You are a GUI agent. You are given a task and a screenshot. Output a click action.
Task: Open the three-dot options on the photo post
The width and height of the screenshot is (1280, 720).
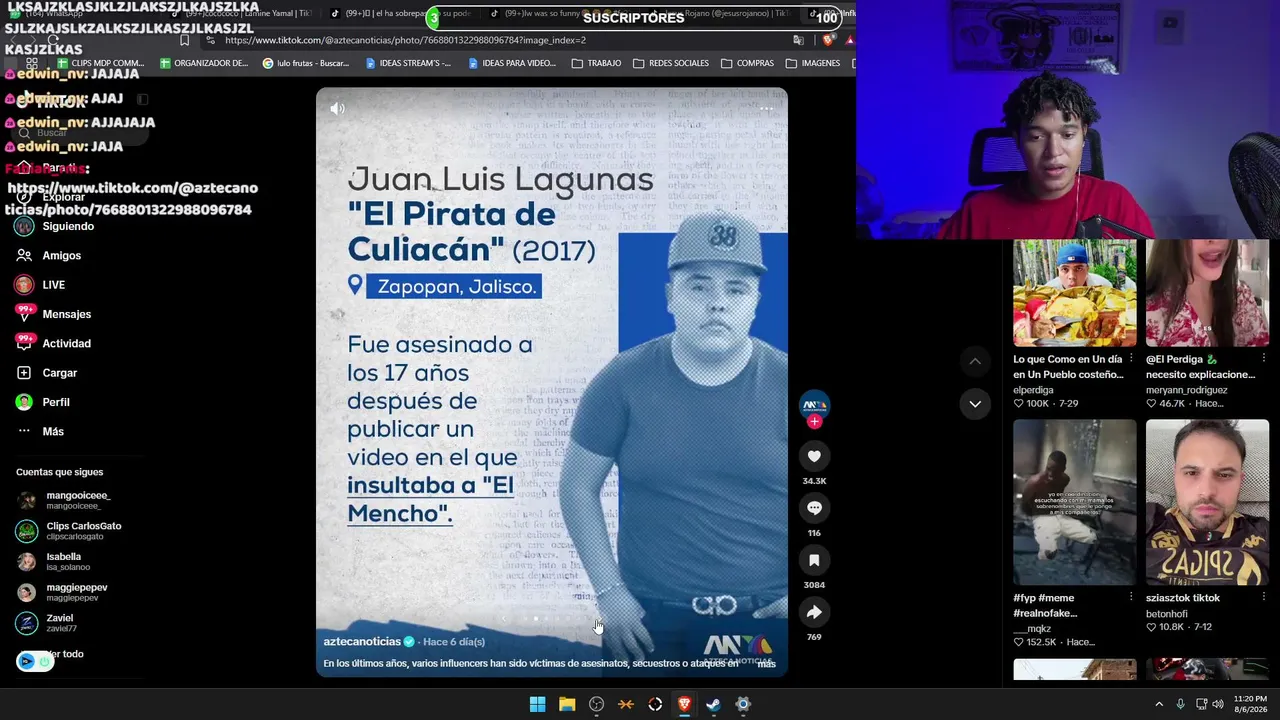tap(766, 108)
